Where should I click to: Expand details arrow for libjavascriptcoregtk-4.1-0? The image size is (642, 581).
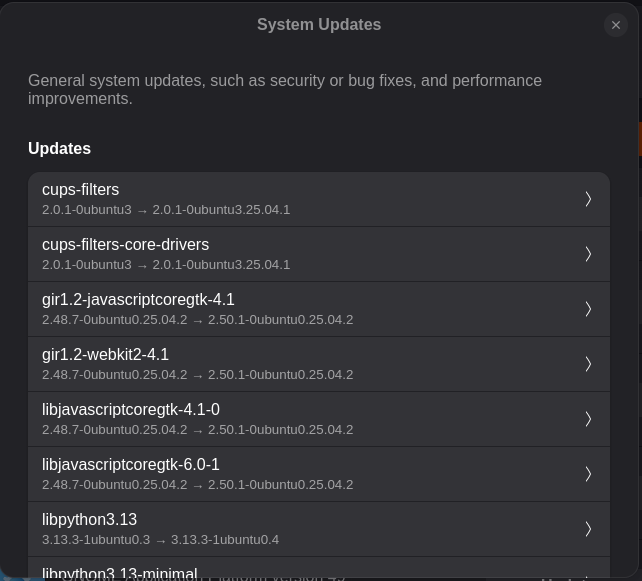pos(588,419)
